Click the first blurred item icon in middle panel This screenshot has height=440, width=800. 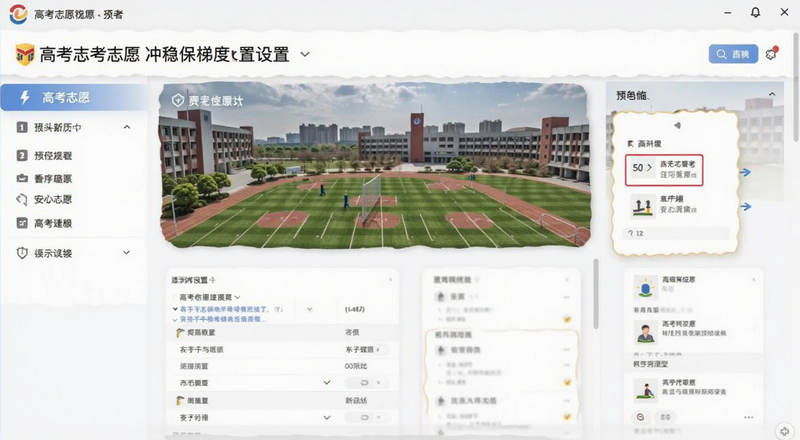[441, 297]
